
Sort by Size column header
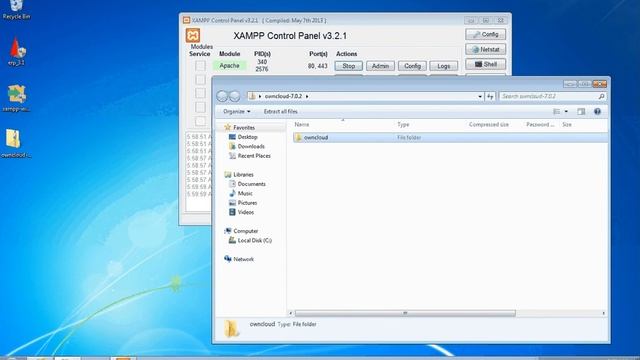[x=567, y=124]
